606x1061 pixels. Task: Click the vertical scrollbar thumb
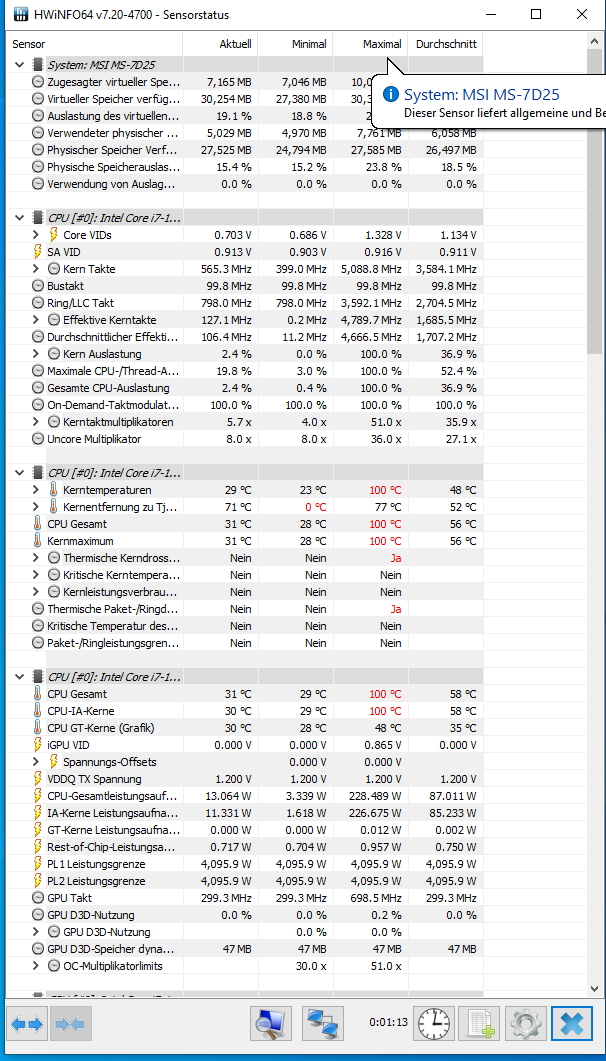pos(595,201)
